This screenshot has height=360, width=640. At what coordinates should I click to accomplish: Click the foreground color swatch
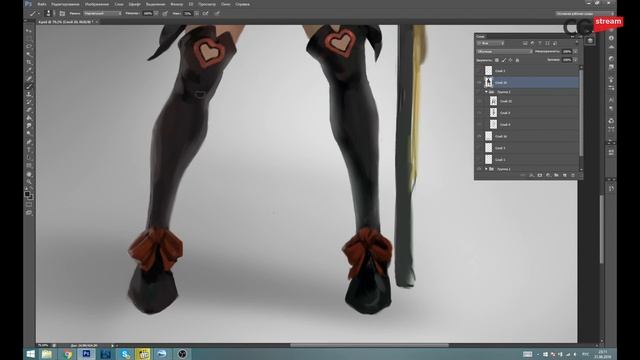coord(27,194)
